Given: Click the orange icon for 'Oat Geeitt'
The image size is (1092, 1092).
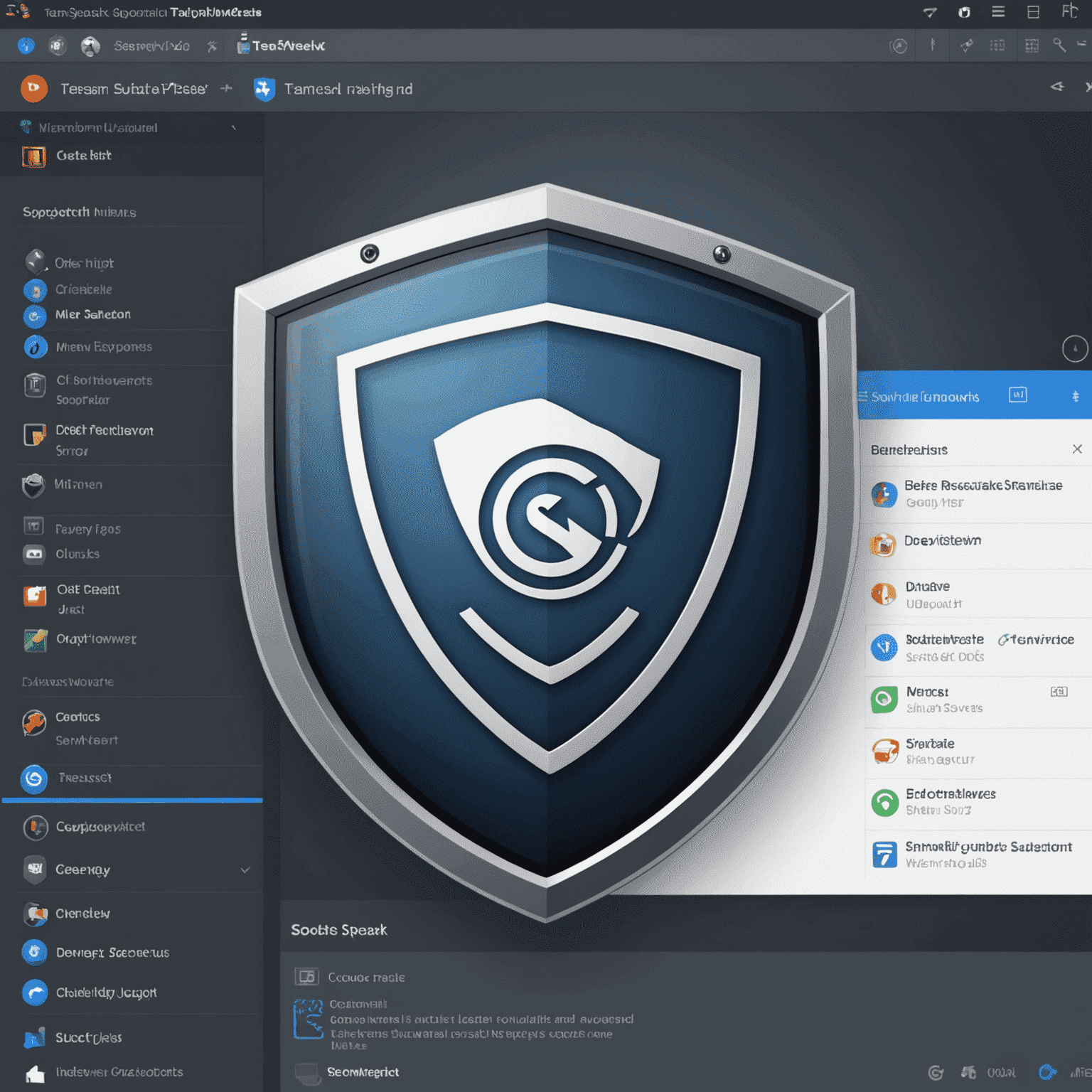Looking at the screenshot, I should 34,595.
